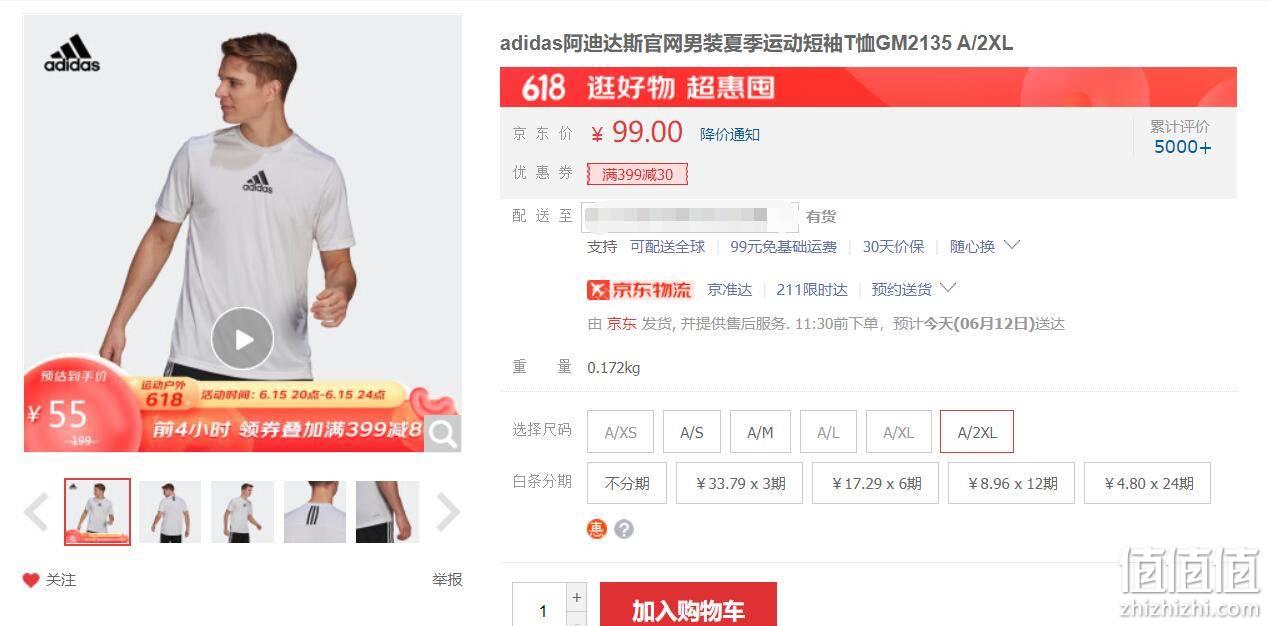
Task: Click the 举报 report link
Action: tap(447, 580)
